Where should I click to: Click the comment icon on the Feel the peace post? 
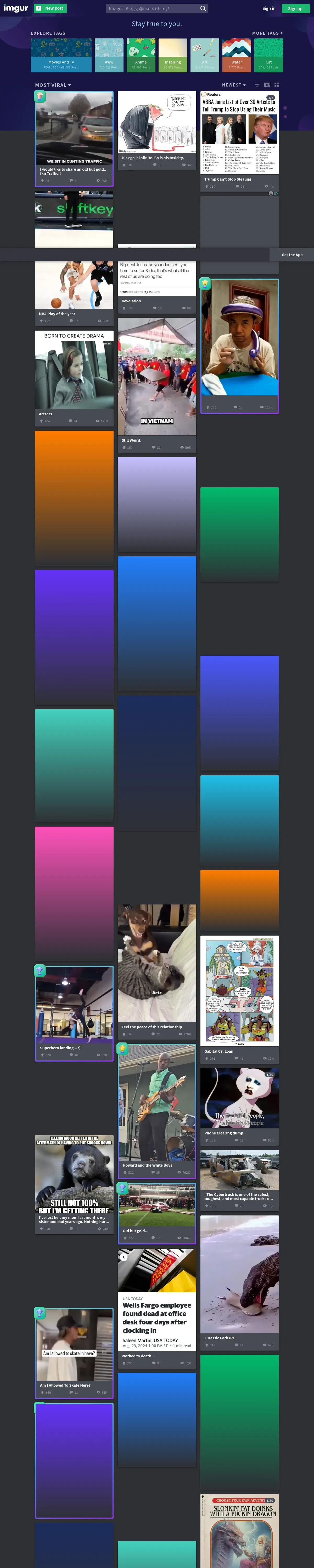154,1034
